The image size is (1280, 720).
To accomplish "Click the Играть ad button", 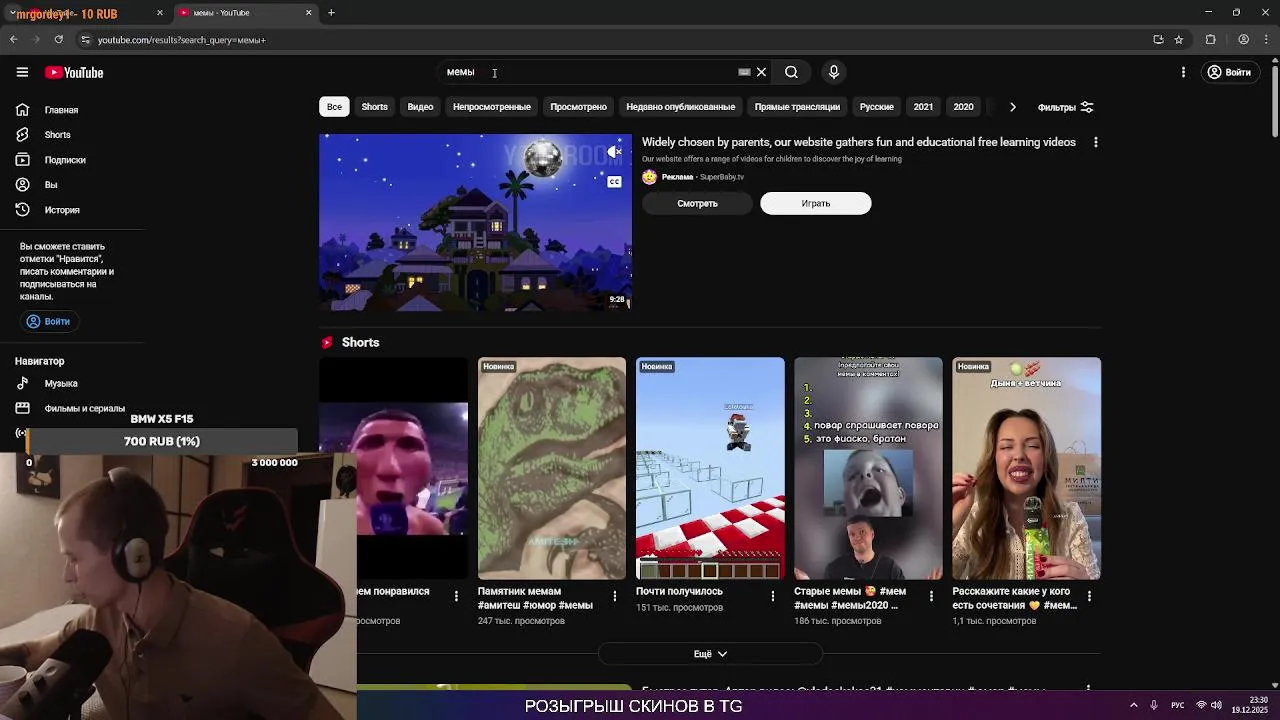I will pos(815,203).
